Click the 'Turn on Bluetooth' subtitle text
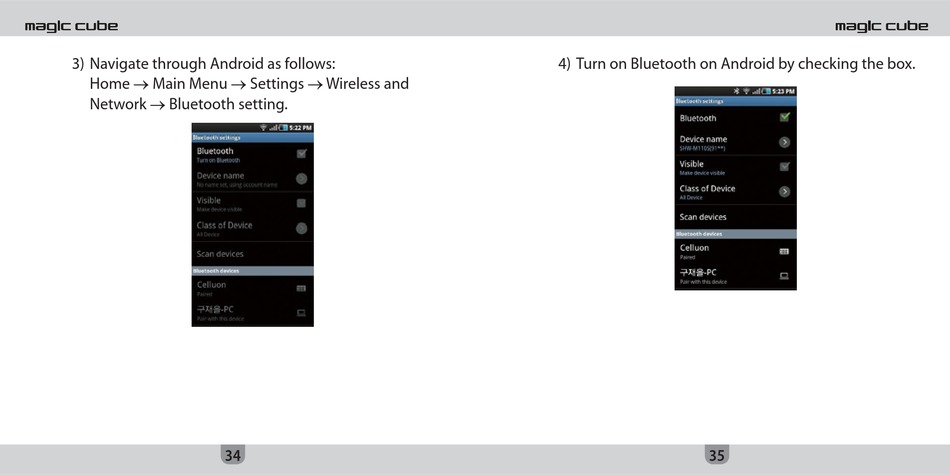This screenshot has height=475, width=950. pos(218,161)
